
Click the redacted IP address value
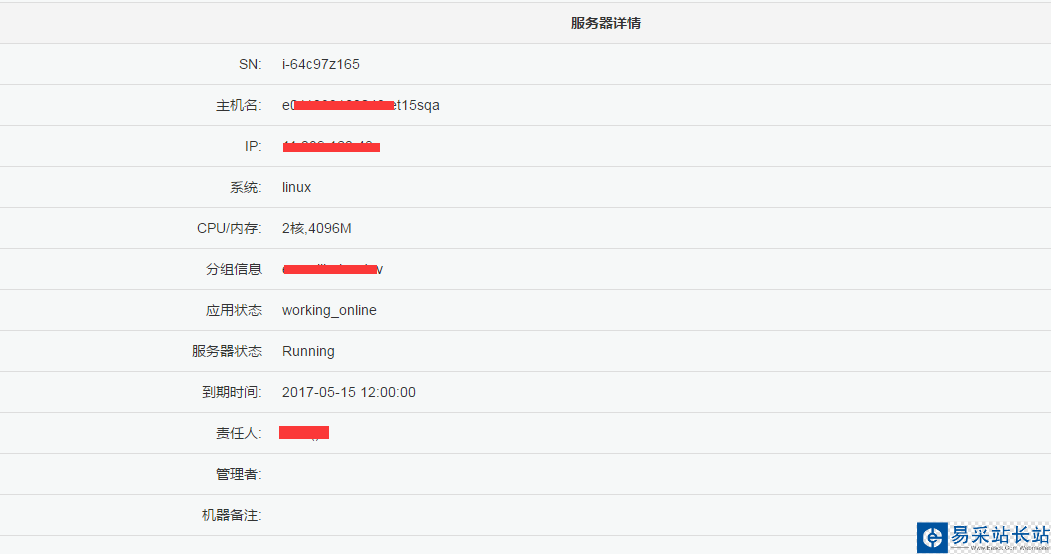[331, 147]
